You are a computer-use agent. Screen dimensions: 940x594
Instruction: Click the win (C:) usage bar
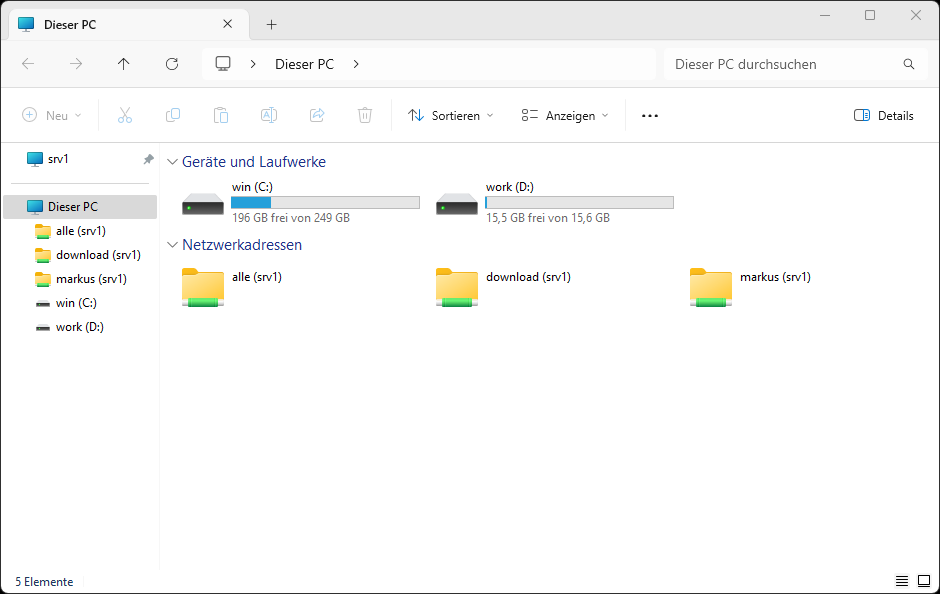[326, 203]
